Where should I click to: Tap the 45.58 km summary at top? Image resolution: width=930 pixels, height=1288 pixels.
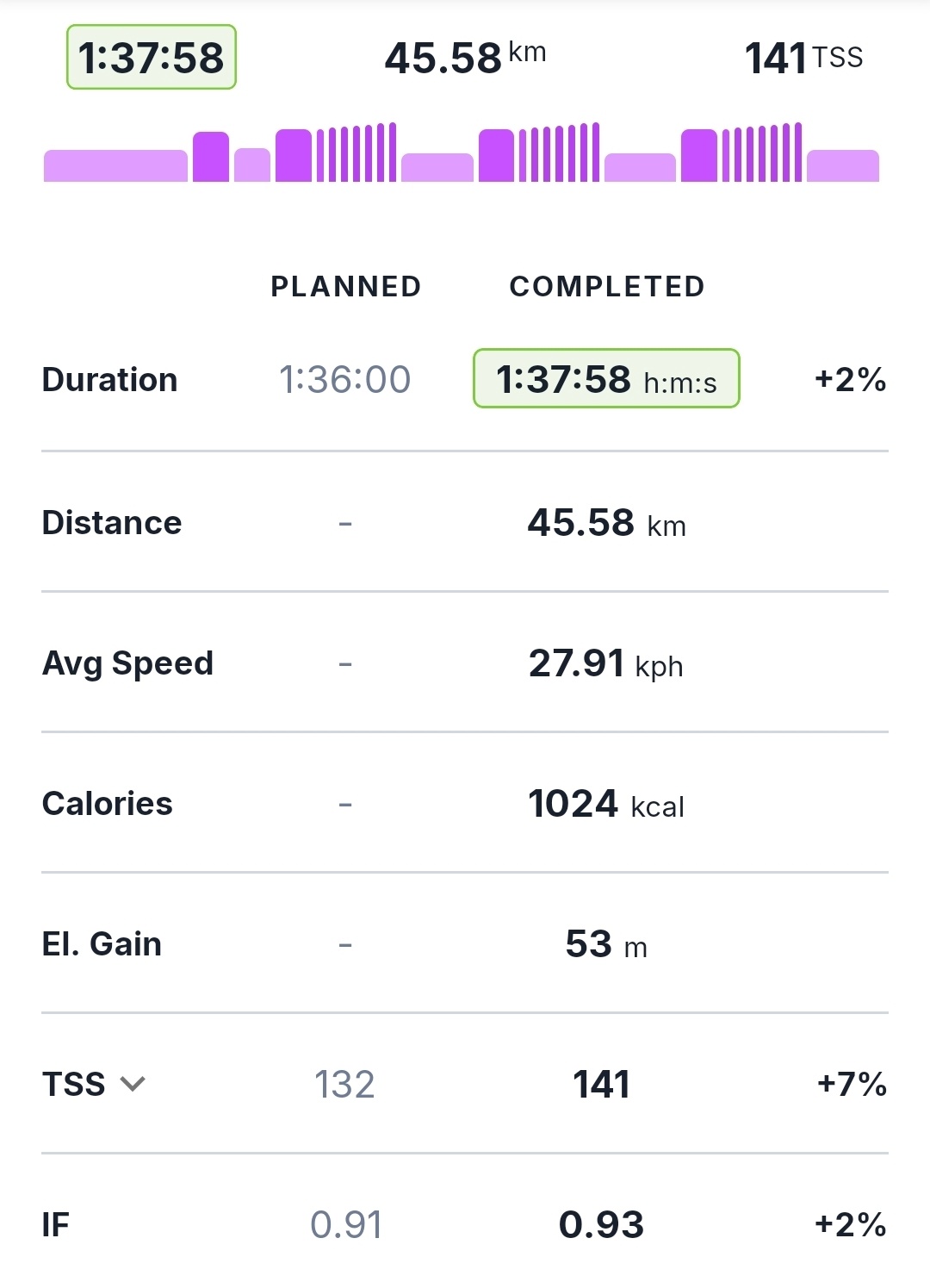point(465,58)
